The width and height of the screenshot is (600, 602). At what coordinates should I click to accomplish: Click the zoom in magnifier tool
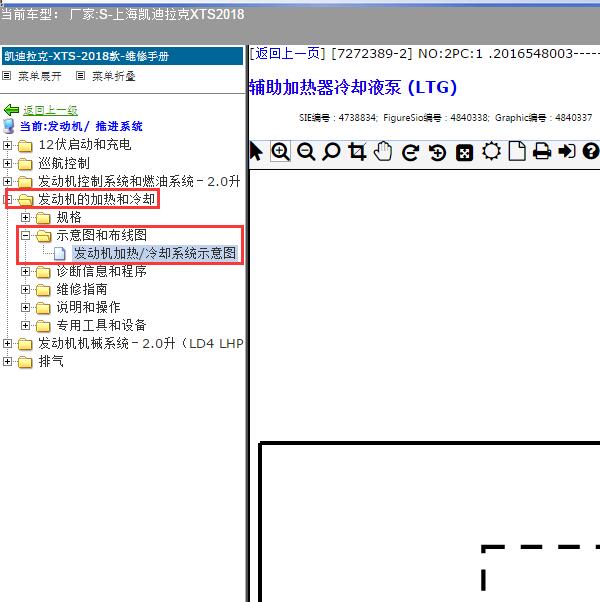point(280,151)
